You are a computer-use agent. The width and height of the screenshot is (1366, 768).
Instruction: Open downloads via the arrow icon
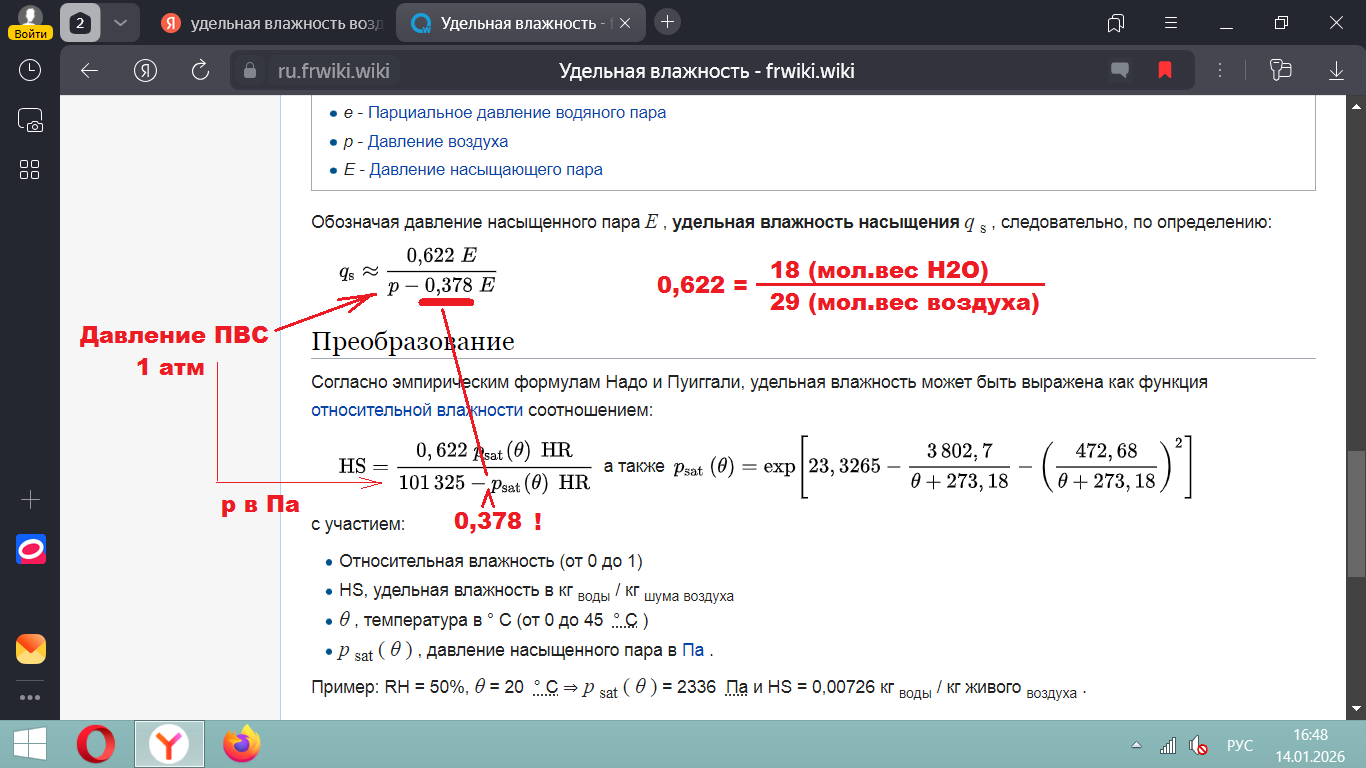(x=1336, y=71)
